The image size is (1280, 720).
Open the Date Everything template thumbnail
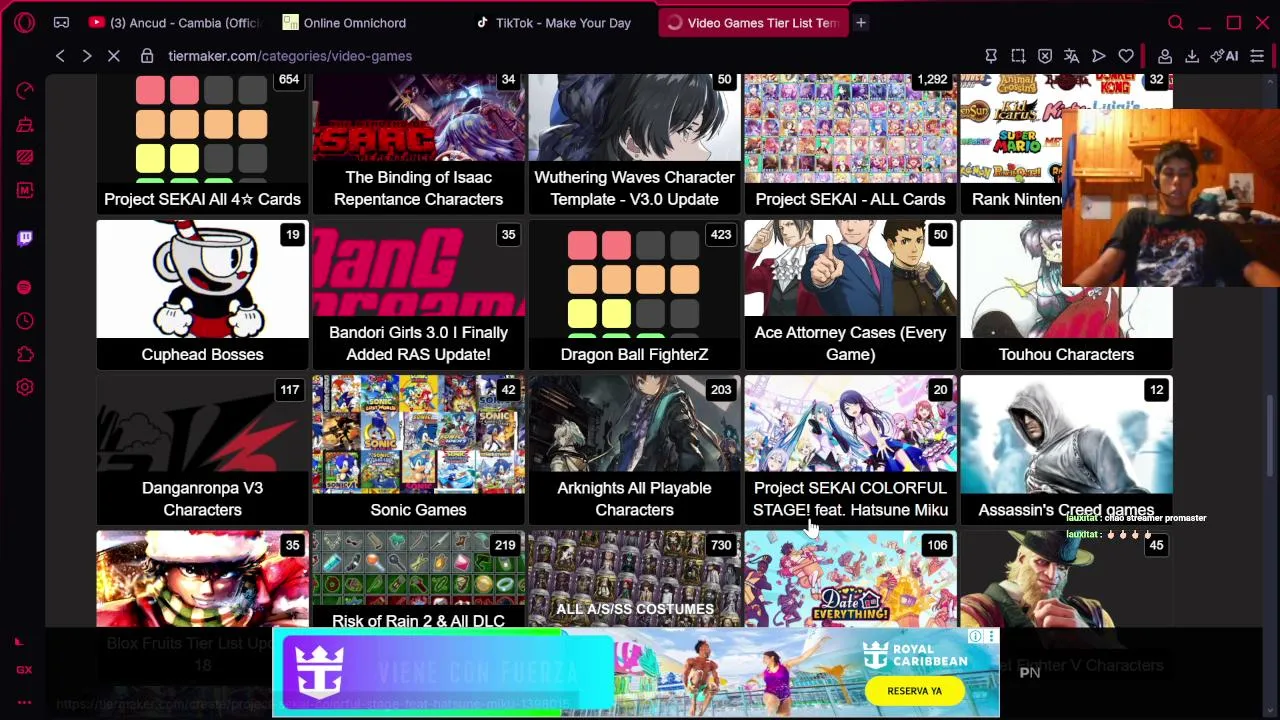coord(850,580)
